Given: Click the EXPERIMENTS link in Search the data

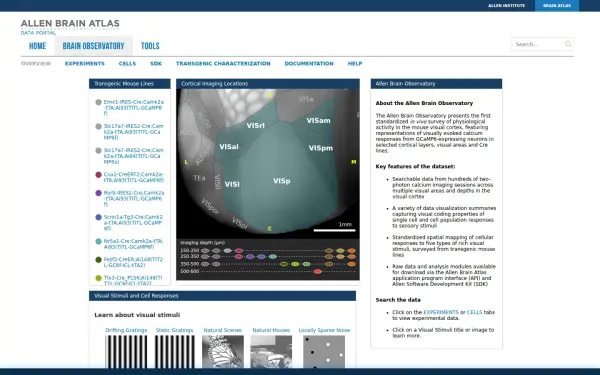Looking at the screenshot, I should point(441,312).
